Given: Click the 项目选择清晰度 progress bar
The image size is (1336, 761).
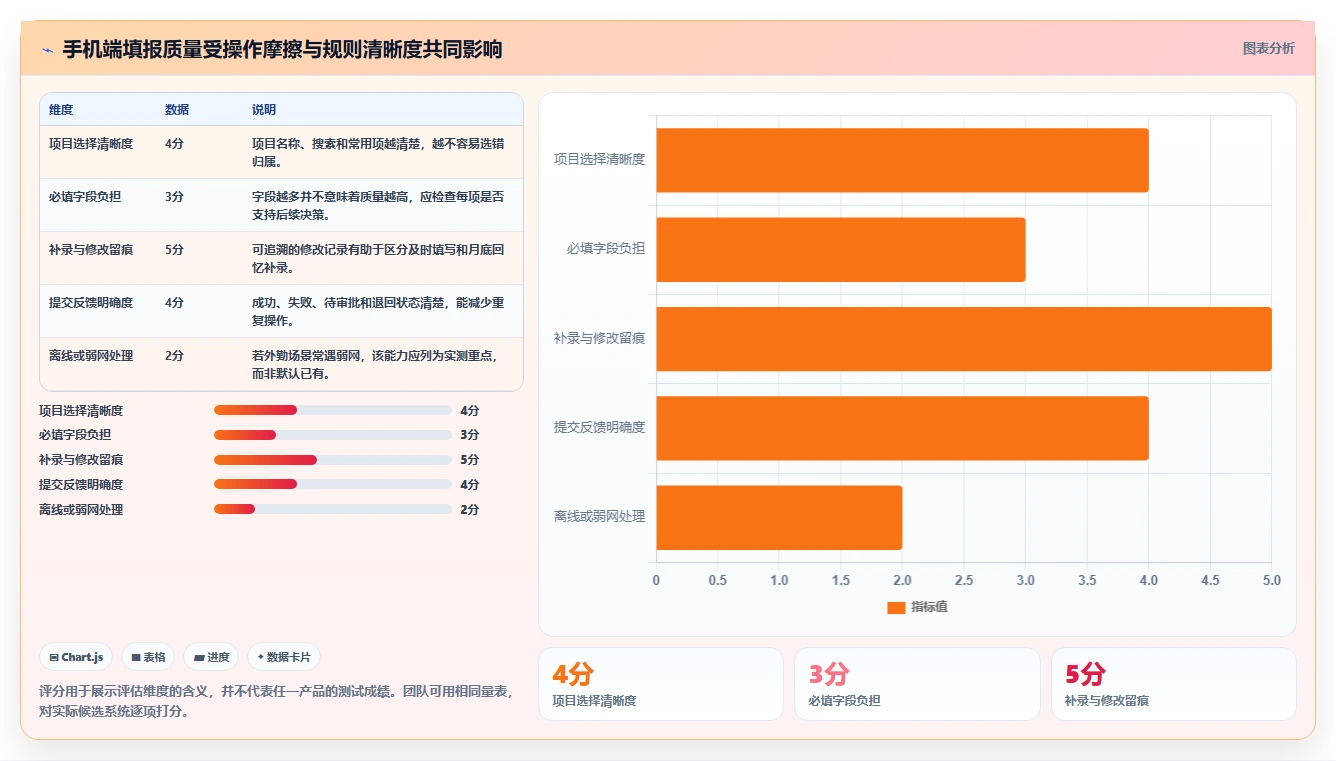Looking at the screenshot, I should (x=333, y=410).
